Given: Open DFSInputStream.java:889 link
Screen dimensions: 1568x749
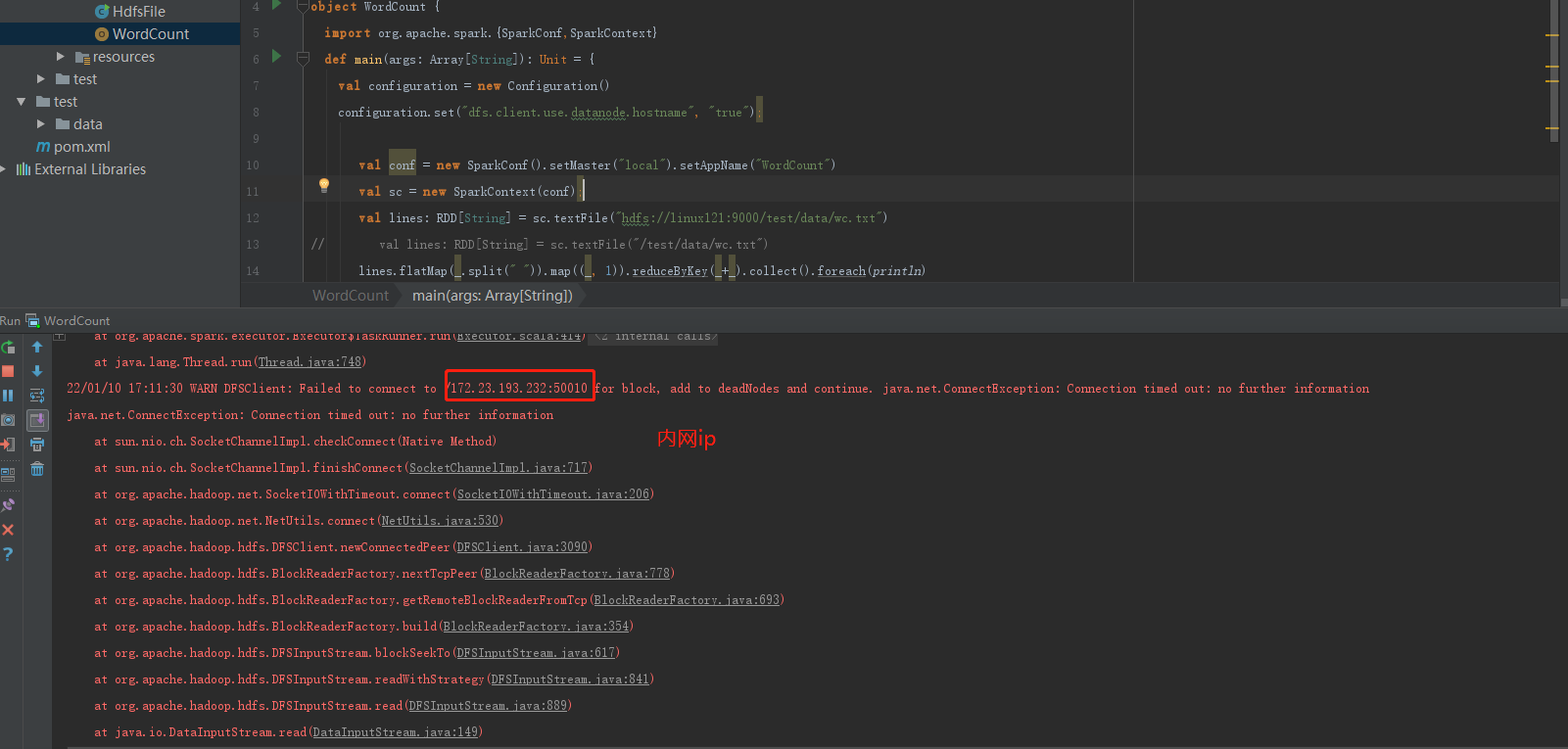Looking at the screenshot, I should (488, 706).
